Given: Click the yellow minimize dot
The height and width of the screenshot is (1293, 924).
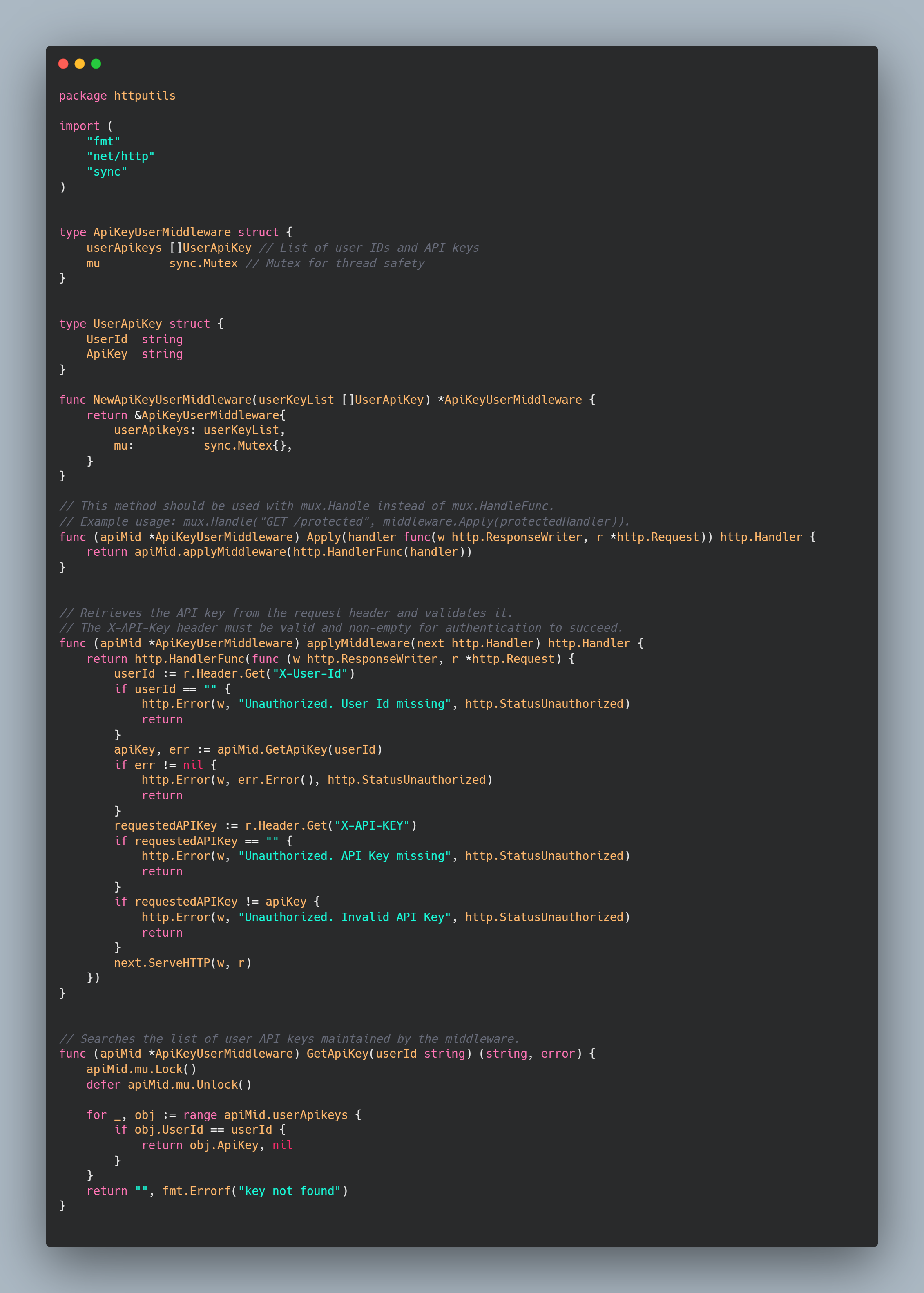Looking at the screenshot, I should pos(80,64).
